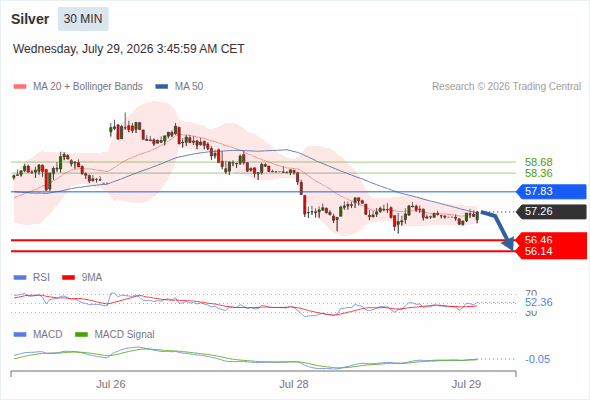Click the MA 50 blue legend swatch

[x=162, y=87]
